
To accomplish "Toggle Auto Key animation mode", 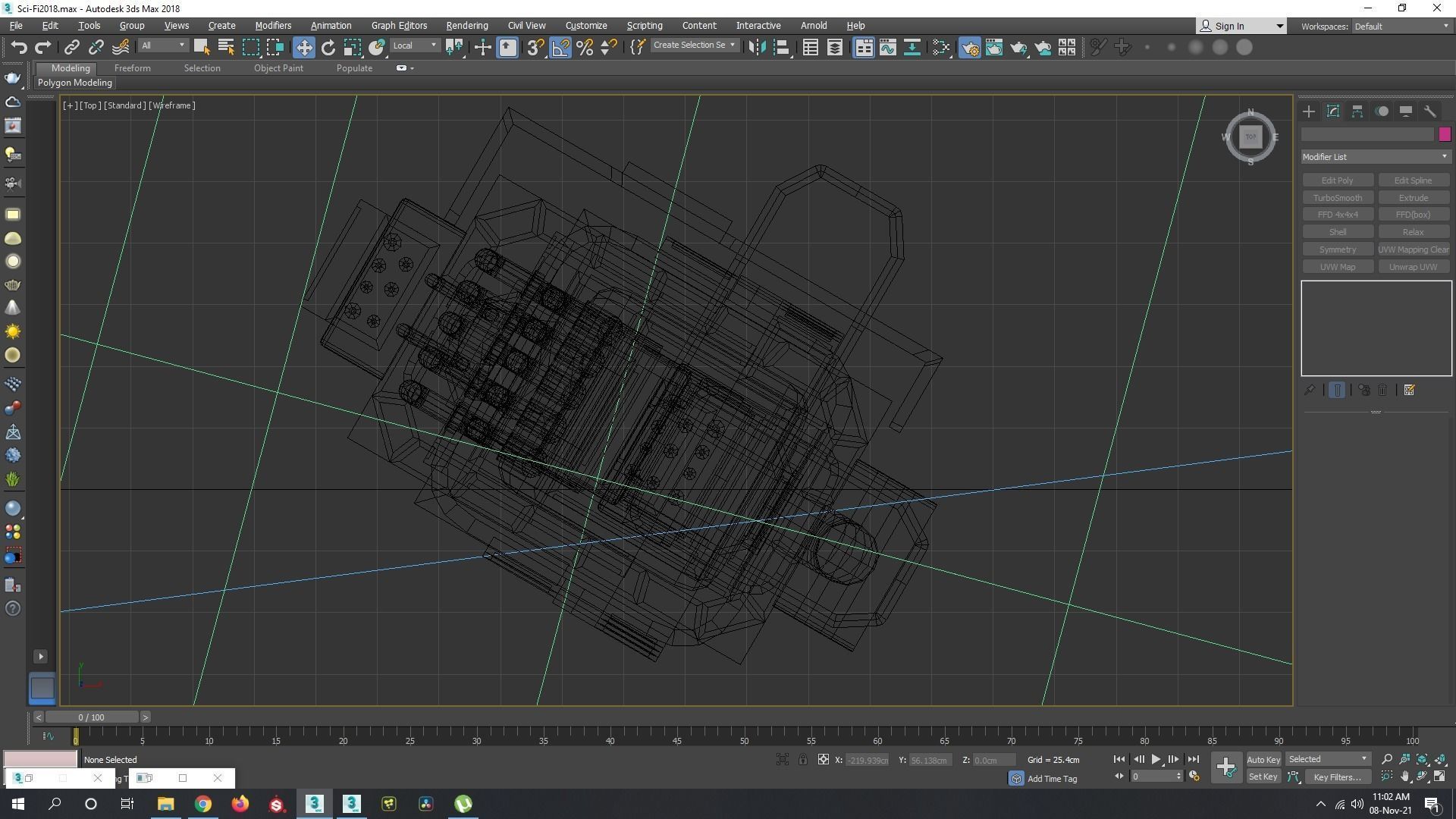I will (1263, 759).
